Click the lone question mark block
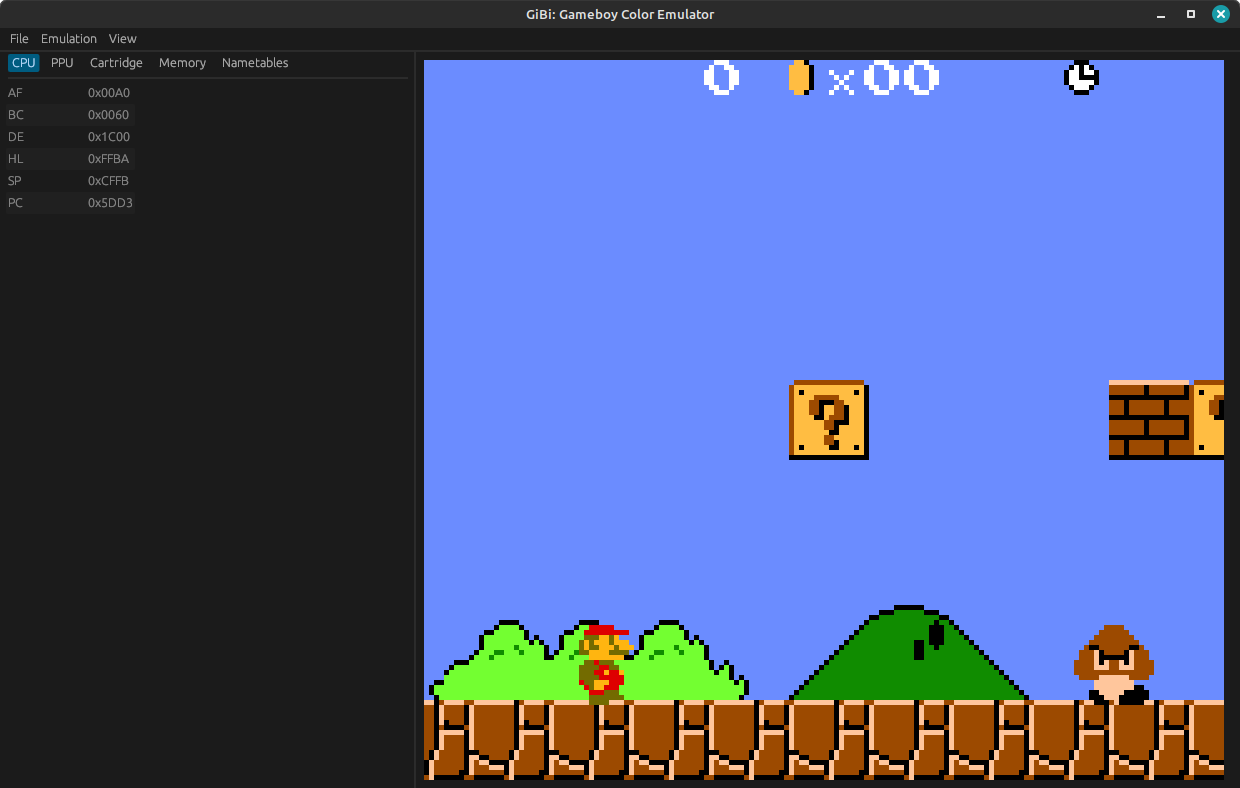 829,420
